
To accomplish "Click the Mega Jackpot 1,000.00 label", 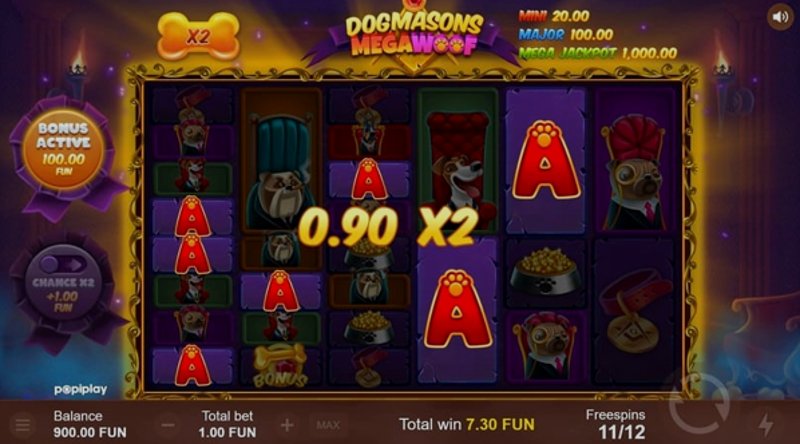I will coord(598,53).
